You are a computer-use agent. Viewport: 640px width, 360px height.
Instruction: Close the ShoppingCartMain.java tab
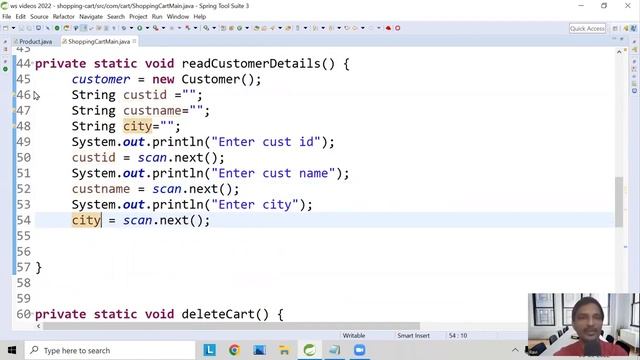point(134,41)
